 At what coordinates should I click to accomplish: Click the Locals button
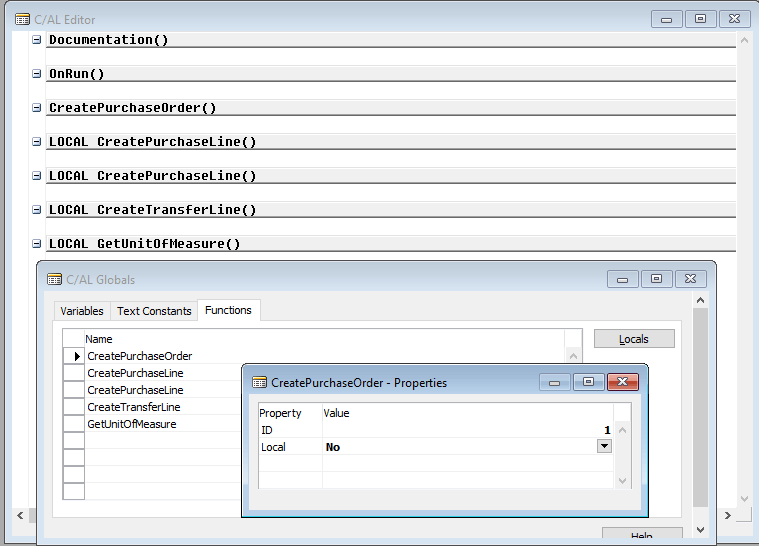click(634, 339)
